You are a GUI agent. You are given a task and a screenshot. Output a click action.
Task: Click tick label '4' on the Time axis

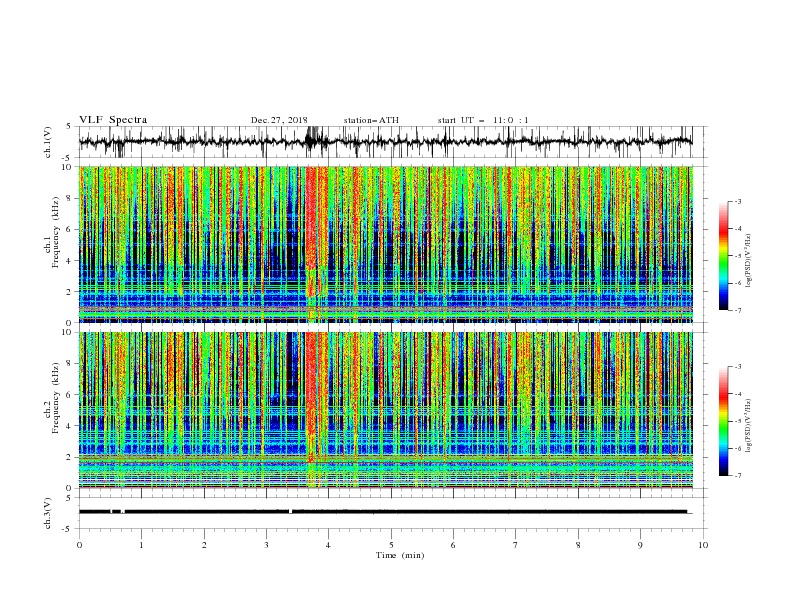(x=329, y=545)
